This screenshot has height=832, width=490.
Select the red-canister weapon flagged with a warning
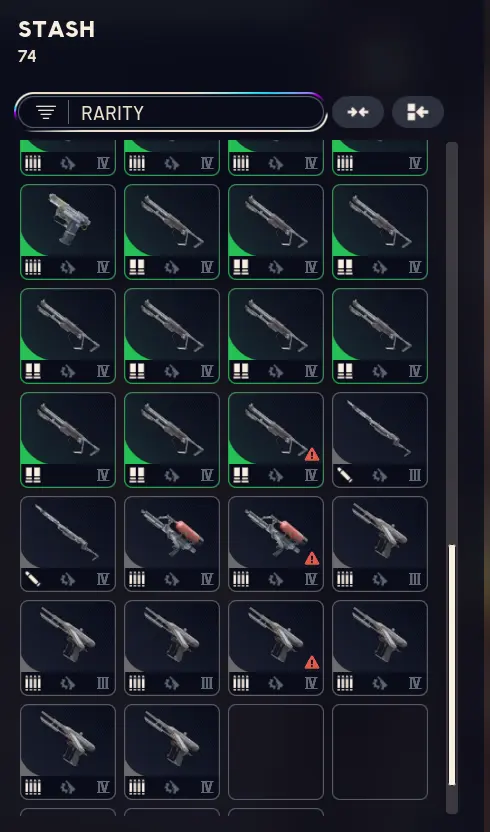click(276, 544)
